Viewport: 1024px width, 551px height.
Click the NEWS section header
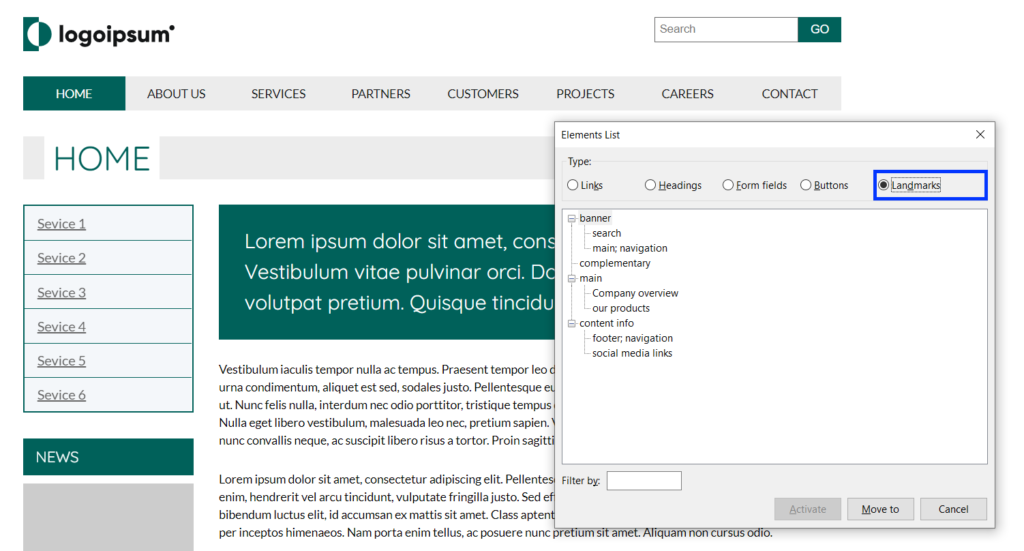(x=108, y=457)
